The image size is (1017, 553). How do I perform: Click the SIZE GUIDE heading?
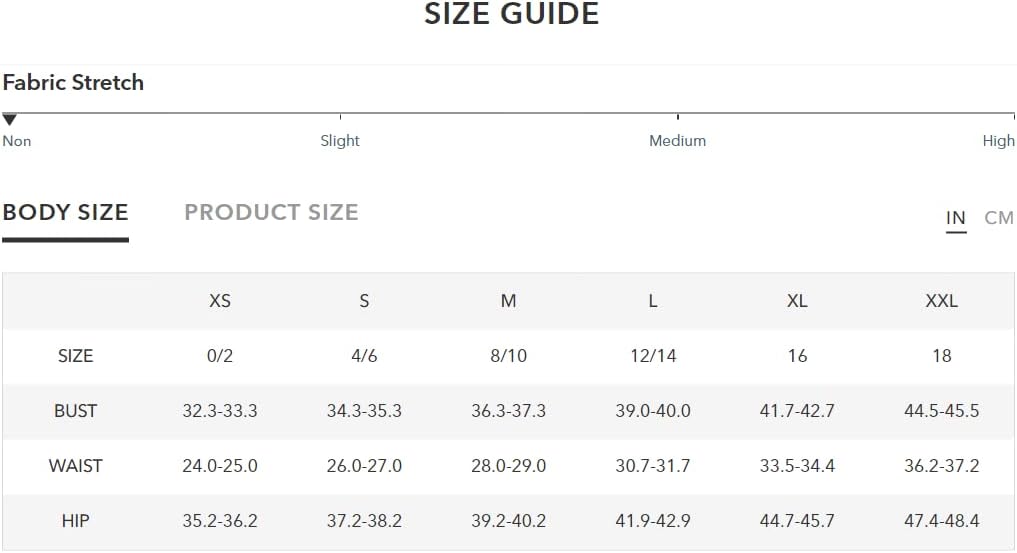(x=511, y=14)
